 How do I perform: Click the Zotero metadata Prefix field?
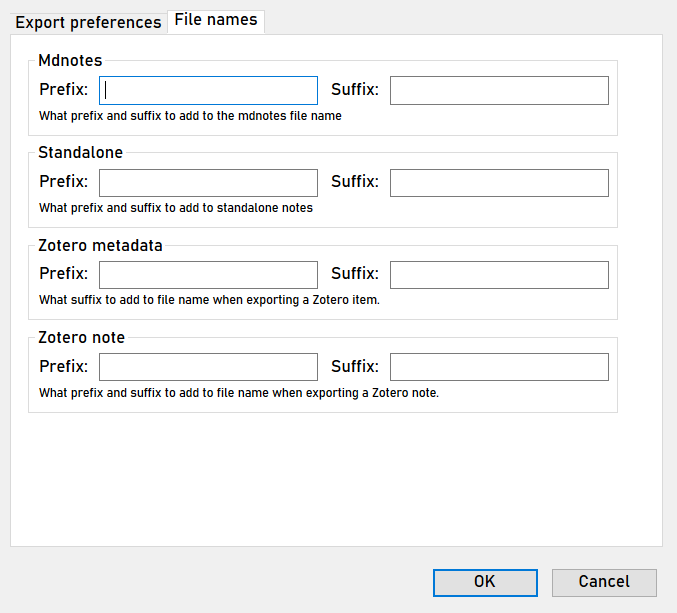pos(208,275)
